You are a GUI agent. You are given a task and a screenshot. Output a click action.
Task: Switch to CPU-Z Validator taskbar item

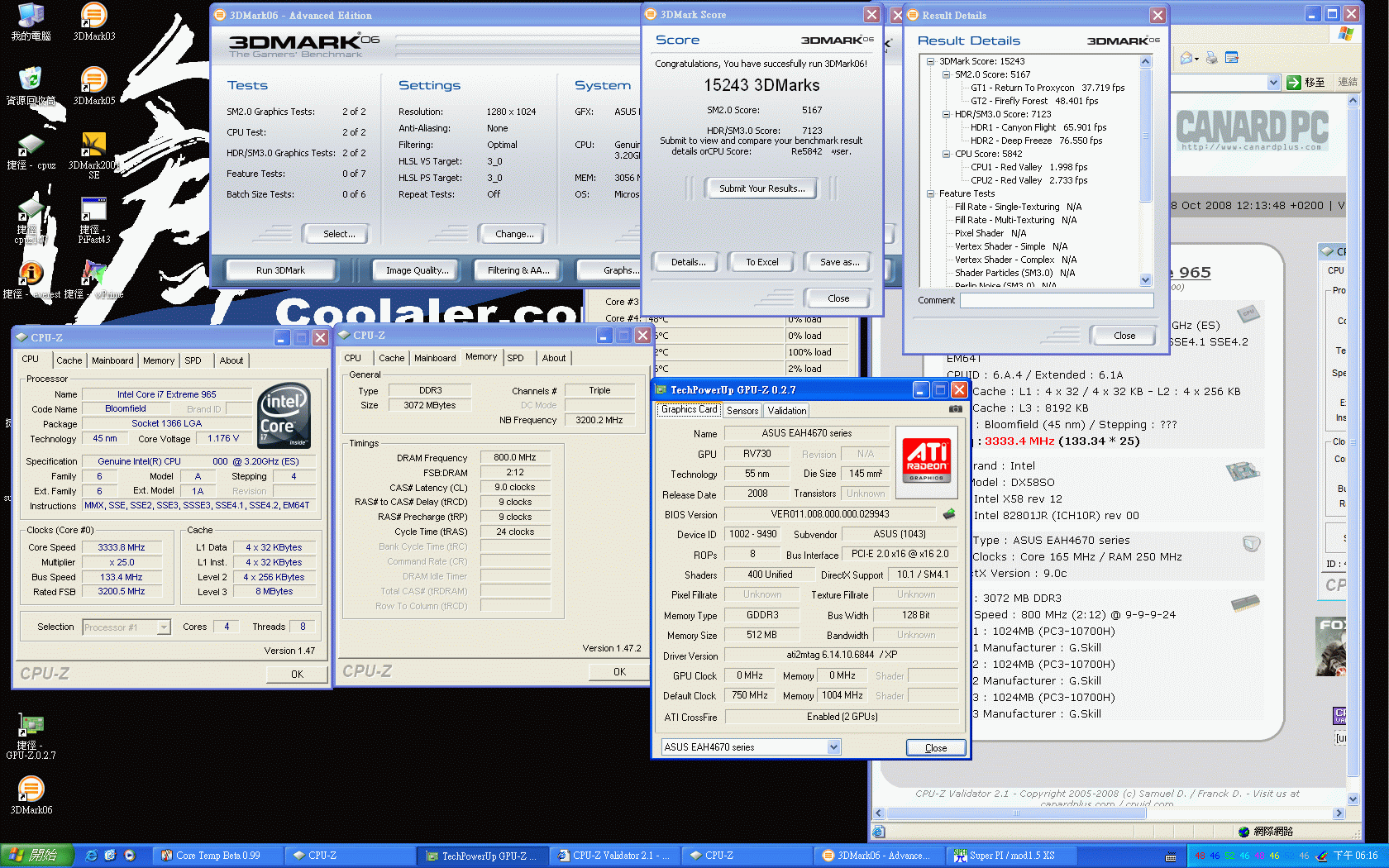615,856
